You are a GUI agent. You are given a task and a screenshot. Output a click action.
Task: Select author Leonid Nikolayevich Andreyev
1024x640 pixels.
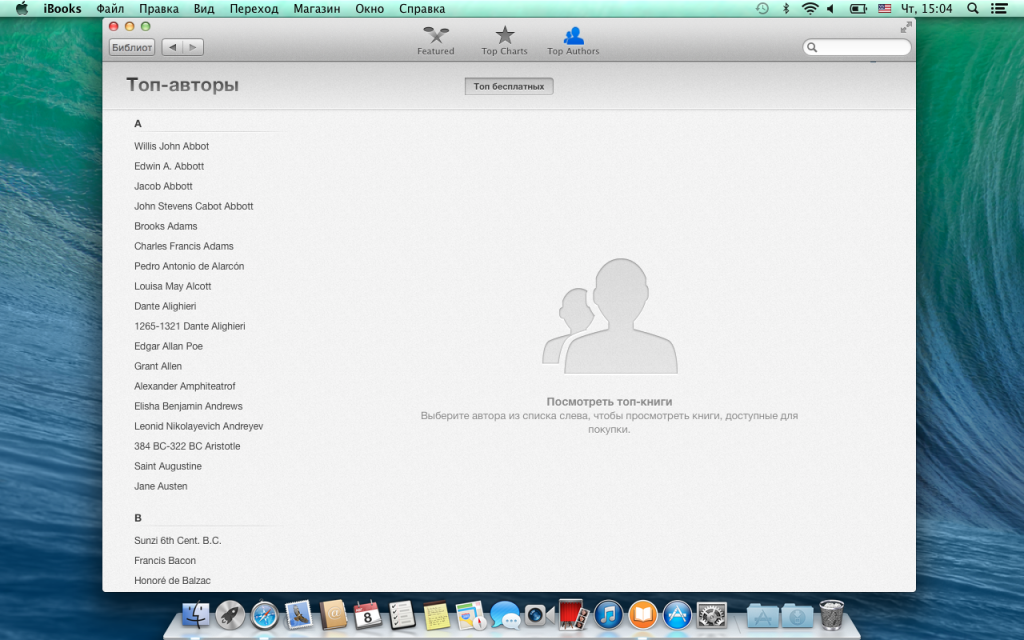[199, 426]
